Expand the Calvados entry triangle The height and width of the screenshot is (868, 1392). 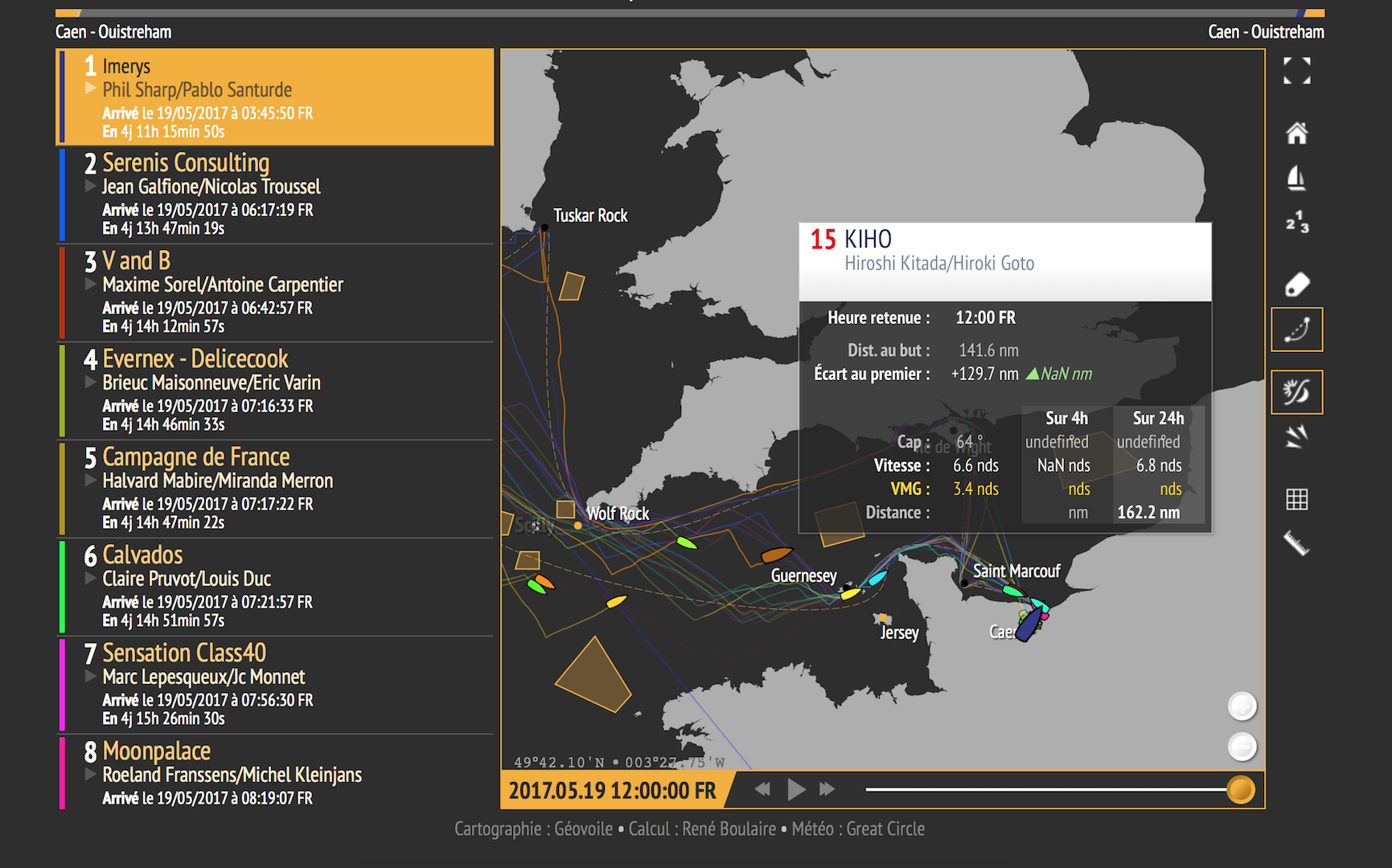pos(91,578)
